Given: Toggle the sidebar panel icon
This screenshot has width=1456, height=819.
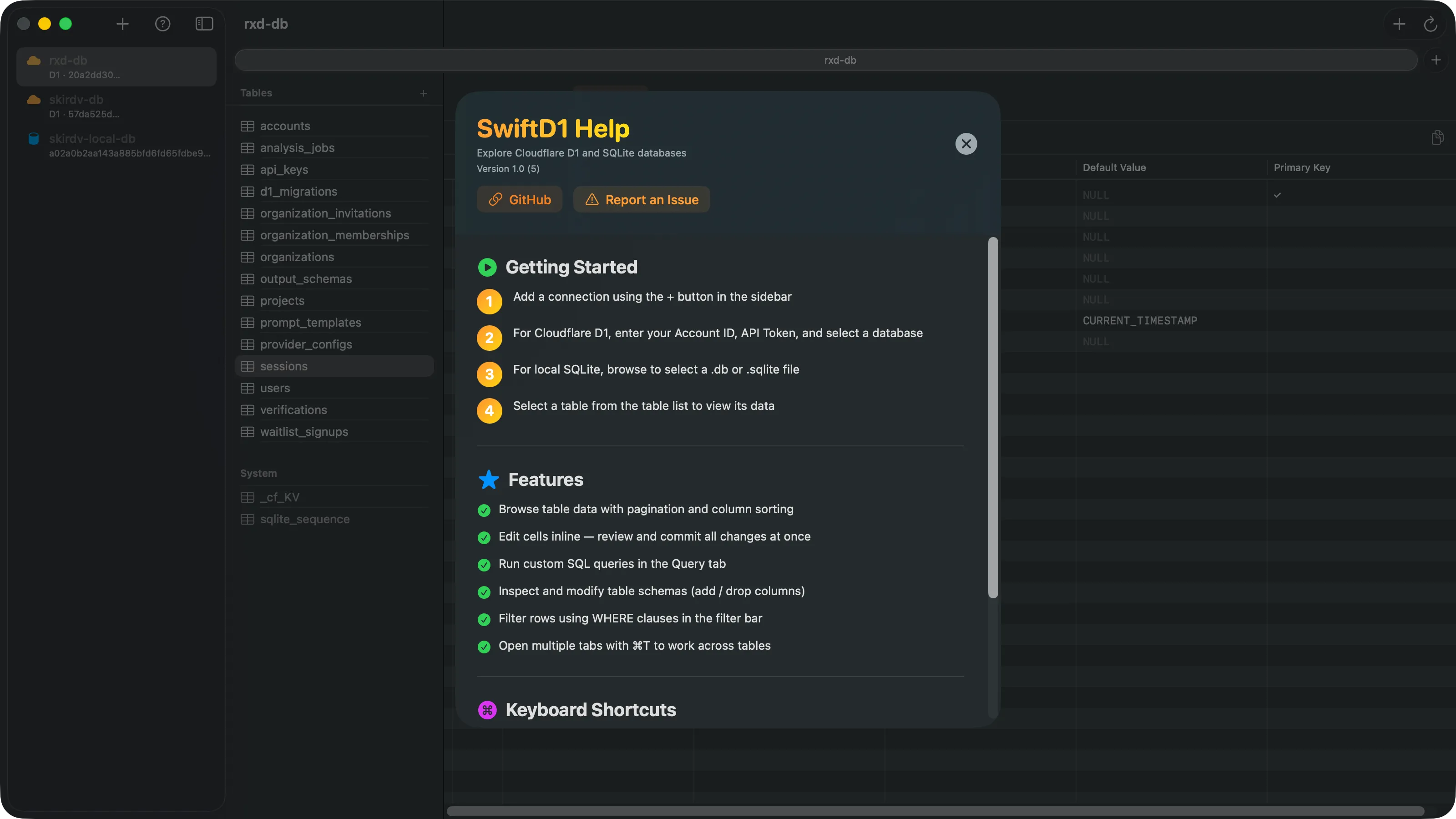Looking at the screenshot, I should 204,24.
